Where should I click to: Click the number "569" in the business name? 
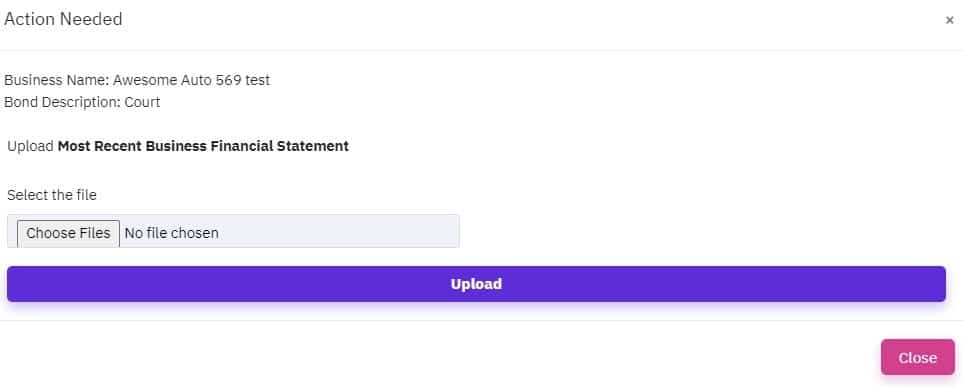pos(228,80)
